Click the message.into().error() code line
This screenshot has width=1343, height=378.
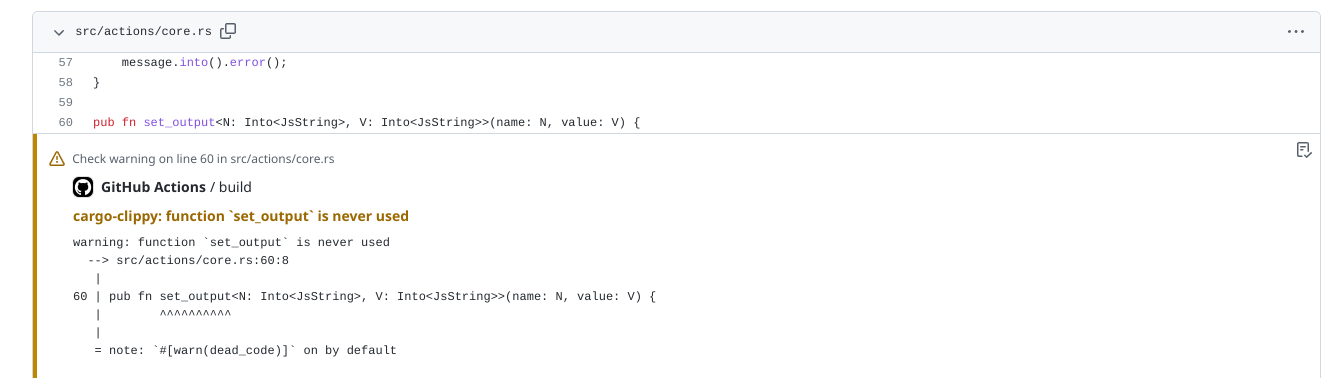coord(204,62)
